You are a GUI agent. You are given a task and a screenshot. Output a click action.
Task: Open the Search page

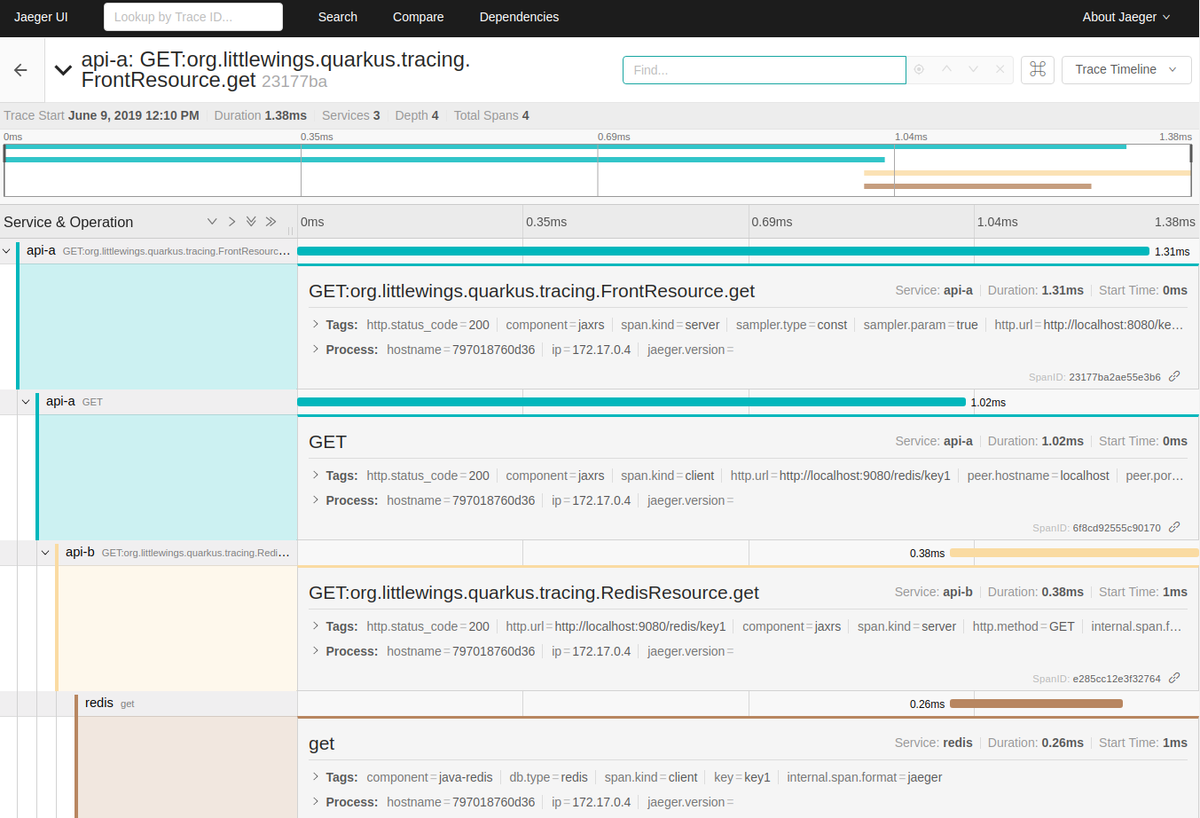338,17
